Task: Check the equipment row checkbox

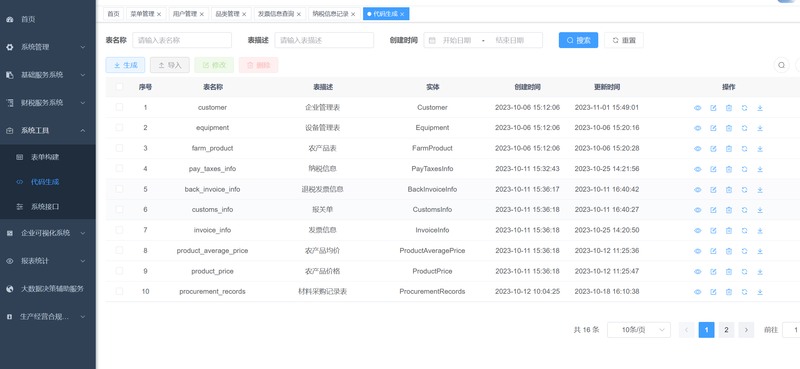Action: (x=119, y=128)
